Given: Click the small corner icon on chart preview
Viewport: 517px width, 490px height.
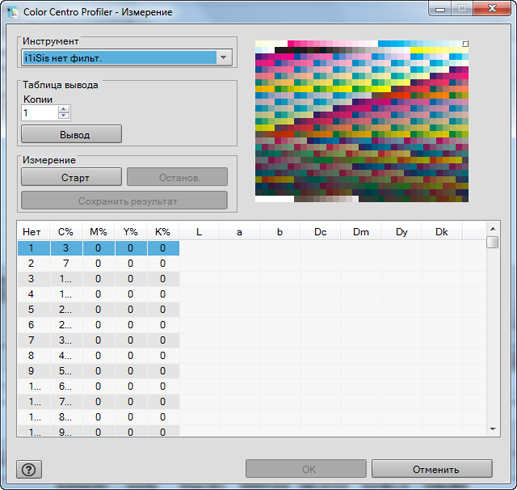Looking at the screenshot, I should (465, 43).
